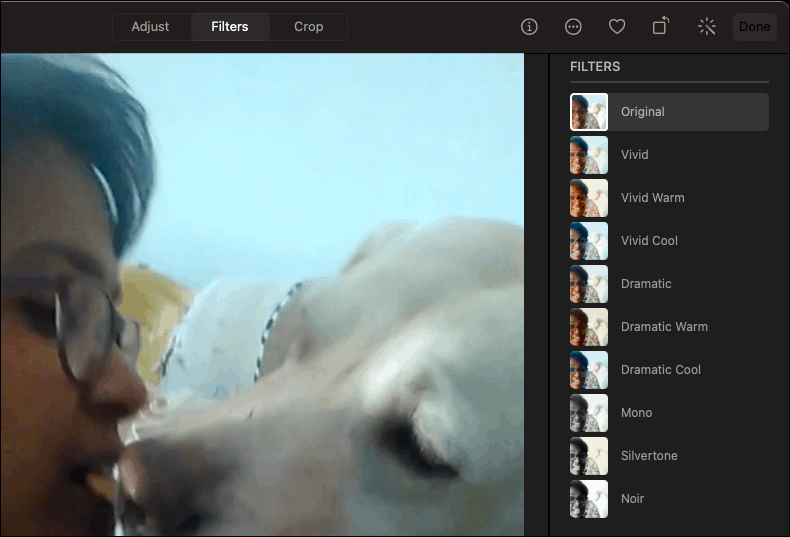This screenshot has height=537, width=790.
Task: Apply the Dramatic Warm filter thumbnail
Action: (588, 327)
